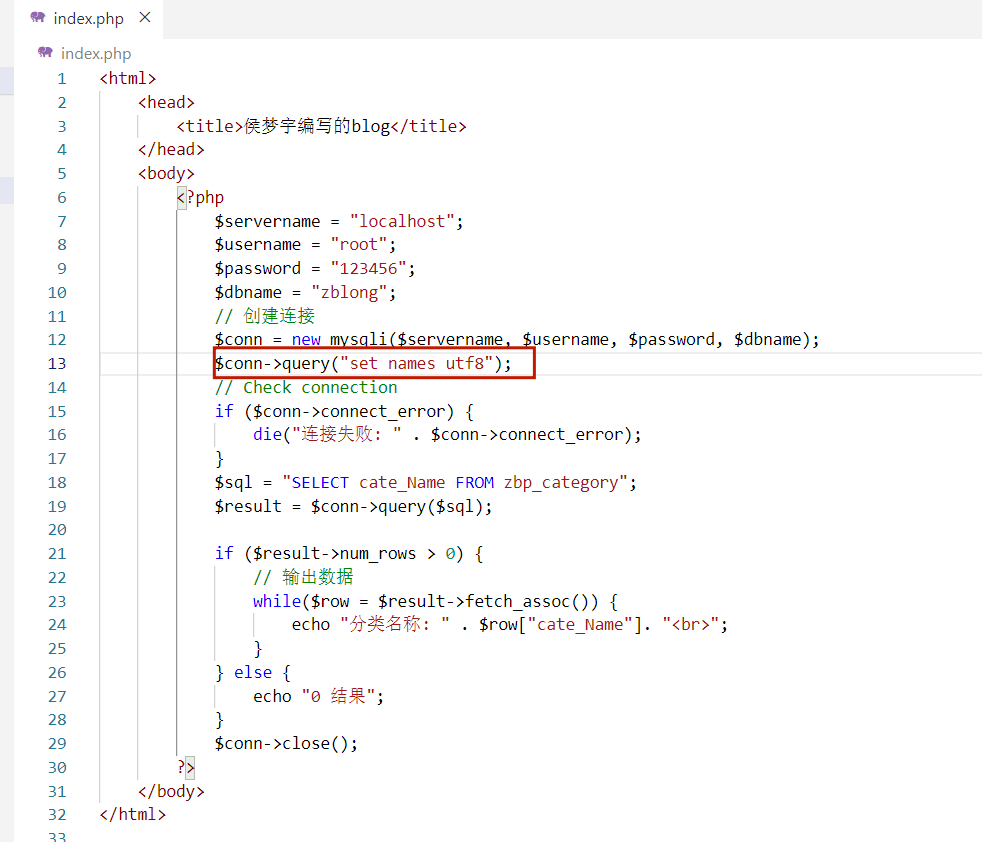Click line number 32 in the gutter
This screenshot has height=842, width=982.
(57, 814)
